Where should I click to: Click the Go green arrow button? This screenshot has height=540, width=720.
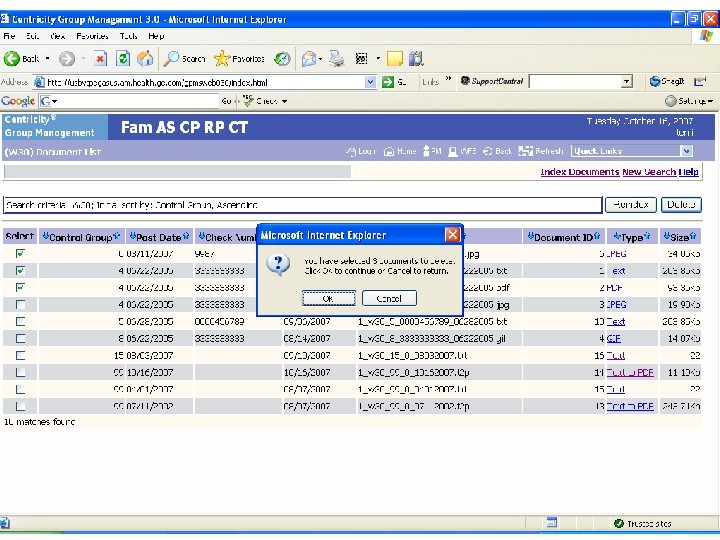pyautogui.click(x=388, y=82)
